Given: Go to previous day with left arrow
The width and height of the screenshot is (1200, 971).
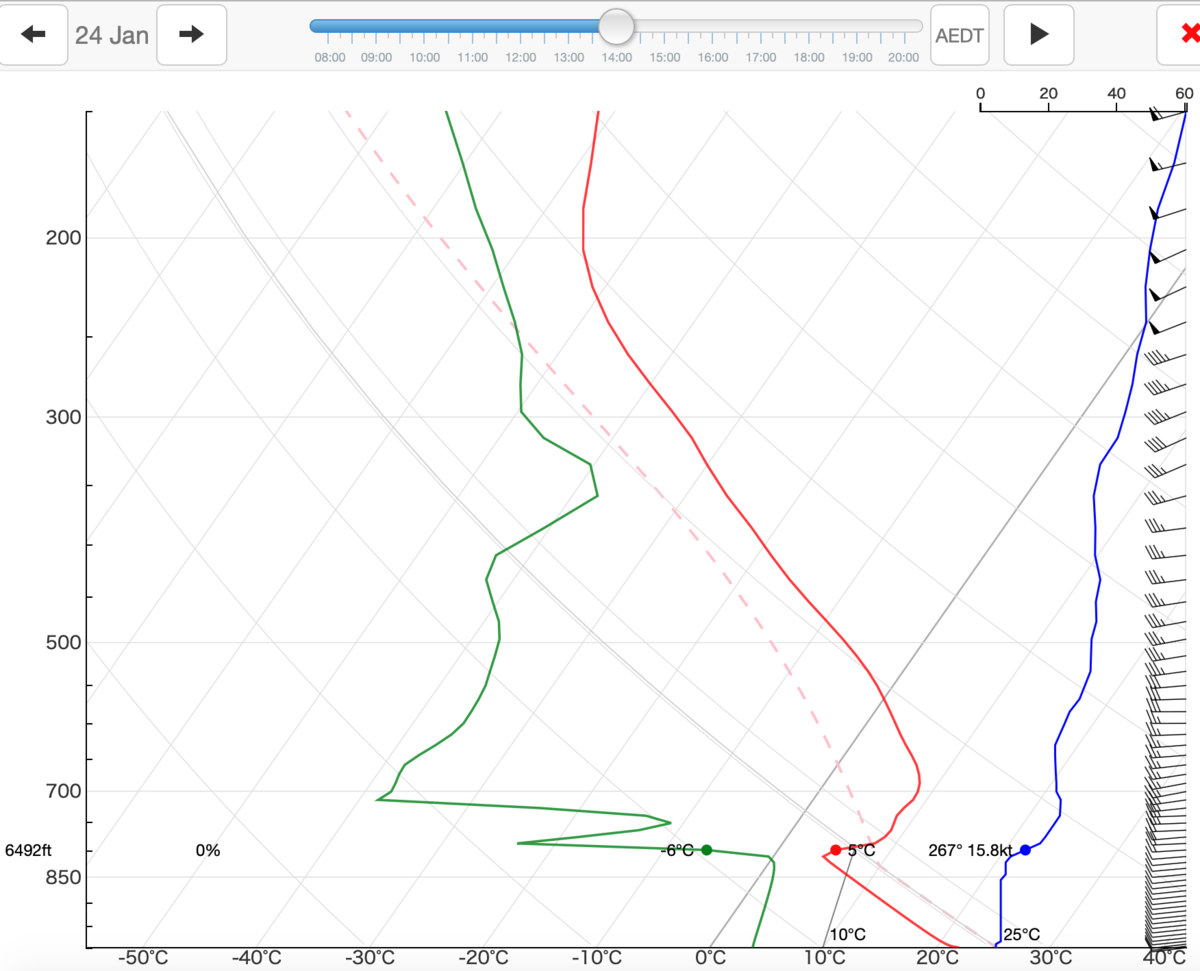Looking at the screenshot, I should click(x=34, y=35).
